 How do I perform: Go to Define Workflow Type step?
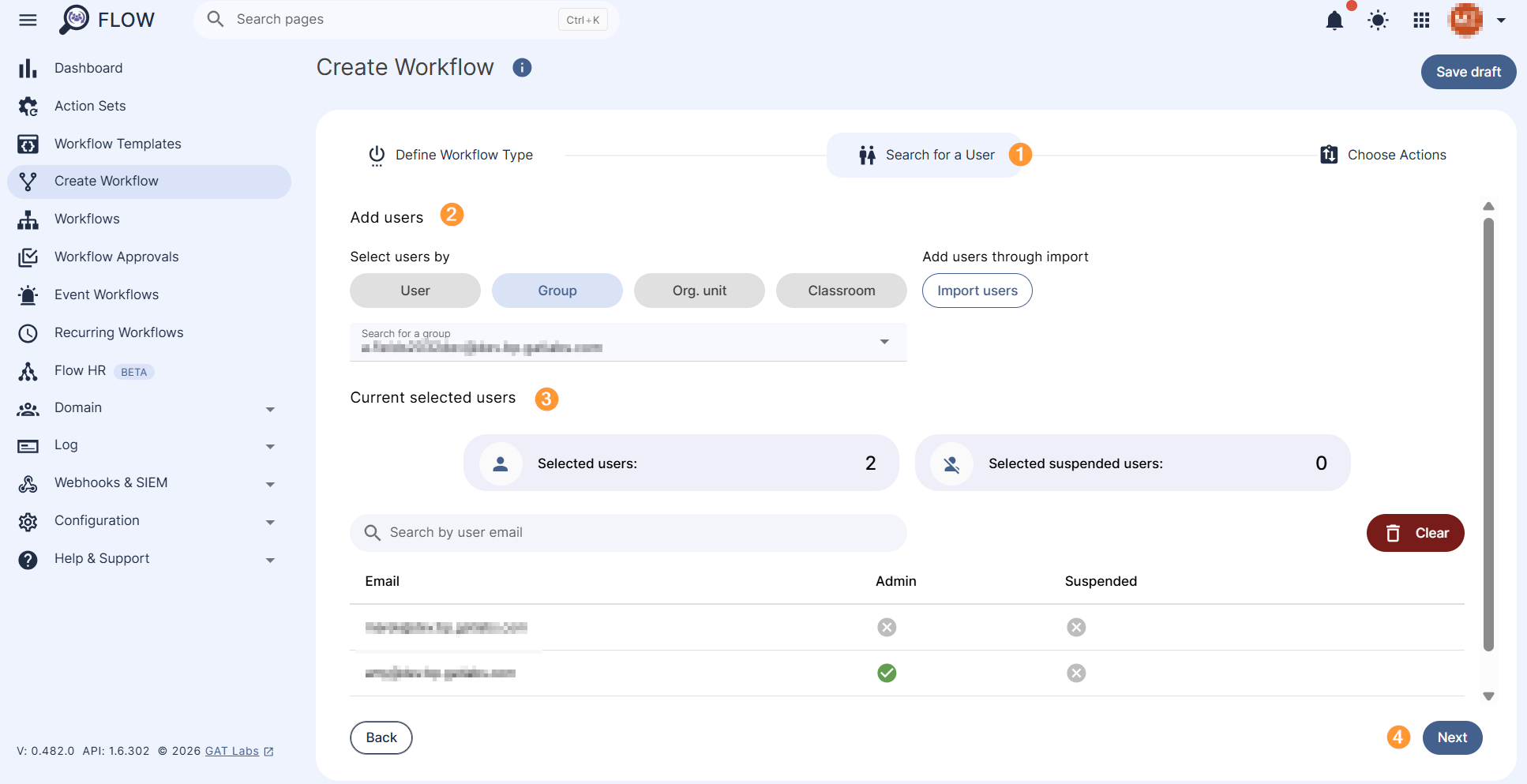point(451,155)
